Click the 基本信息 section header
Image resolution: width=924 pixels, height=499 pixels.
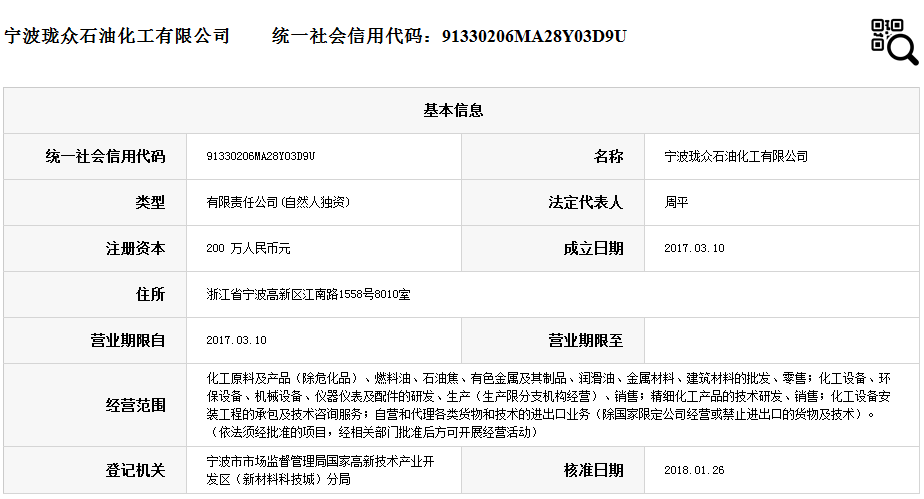pyautogui.click(x=453, y=110)
